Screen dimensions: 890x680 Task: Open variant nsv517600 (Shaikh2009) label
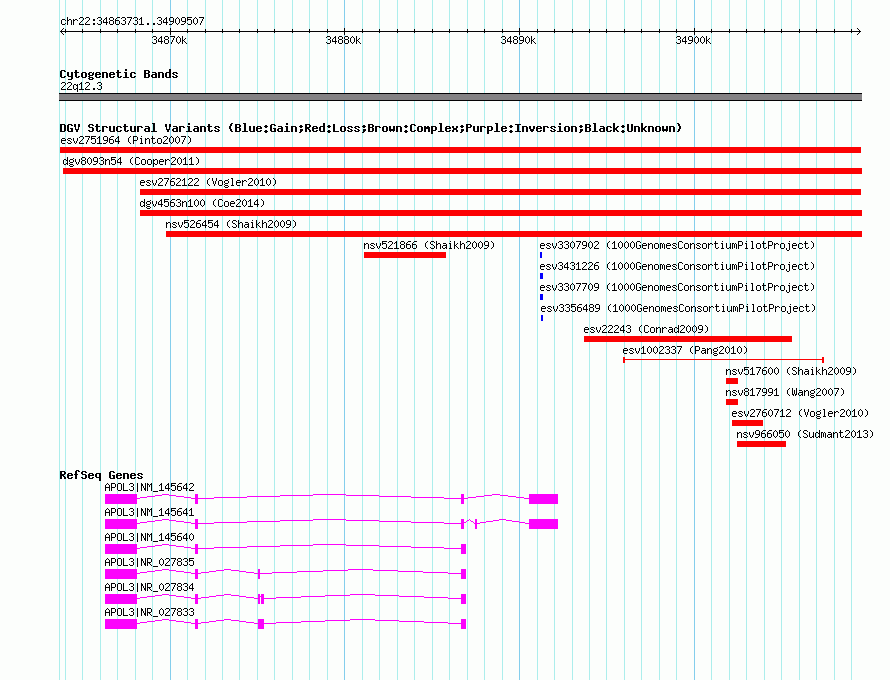tap(791, 371)
